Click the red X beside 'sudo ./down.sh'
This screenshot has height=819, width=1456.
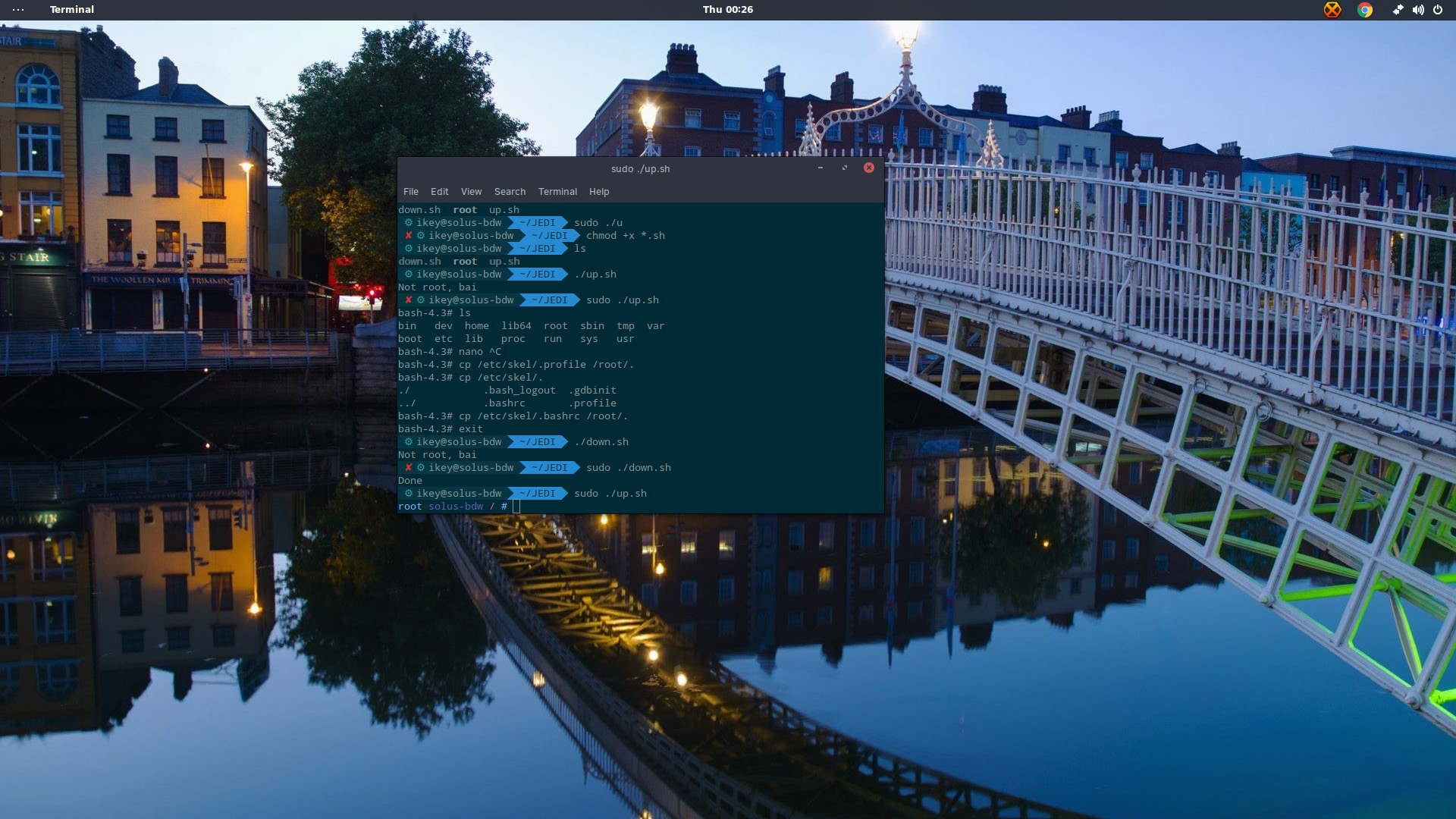[x=409, y=468]
